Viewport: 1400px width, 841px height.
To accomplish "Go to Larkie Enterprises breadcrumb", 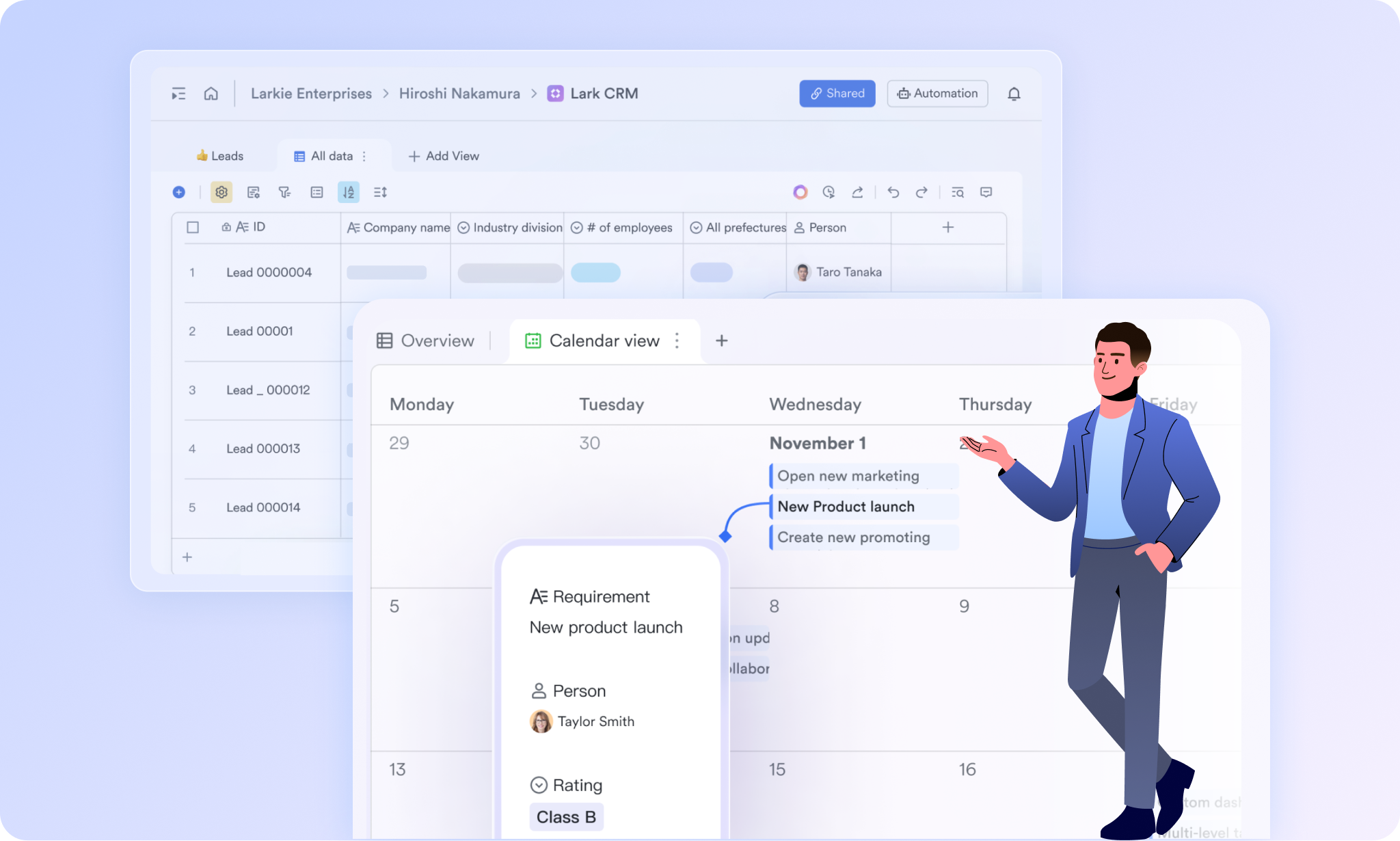I will [312, 94].
